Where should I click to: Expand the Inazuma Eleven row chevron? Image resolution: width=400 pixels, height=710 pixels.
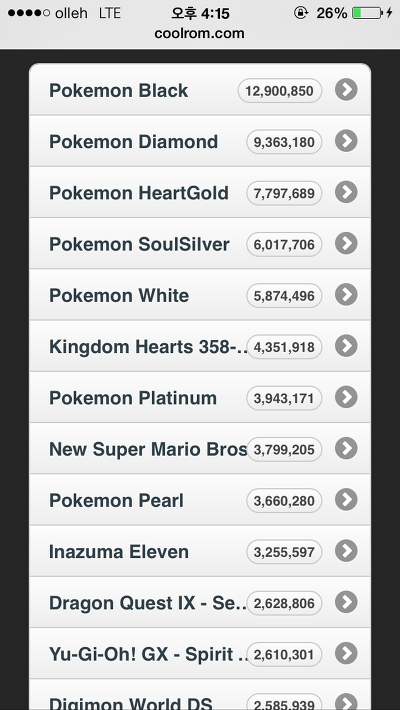[347, 551]
